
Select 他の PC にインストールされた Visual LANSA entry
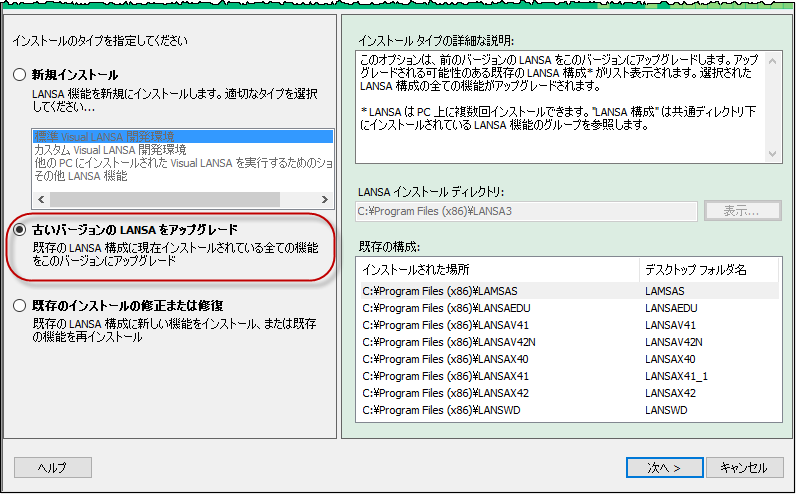click(183, 163)
